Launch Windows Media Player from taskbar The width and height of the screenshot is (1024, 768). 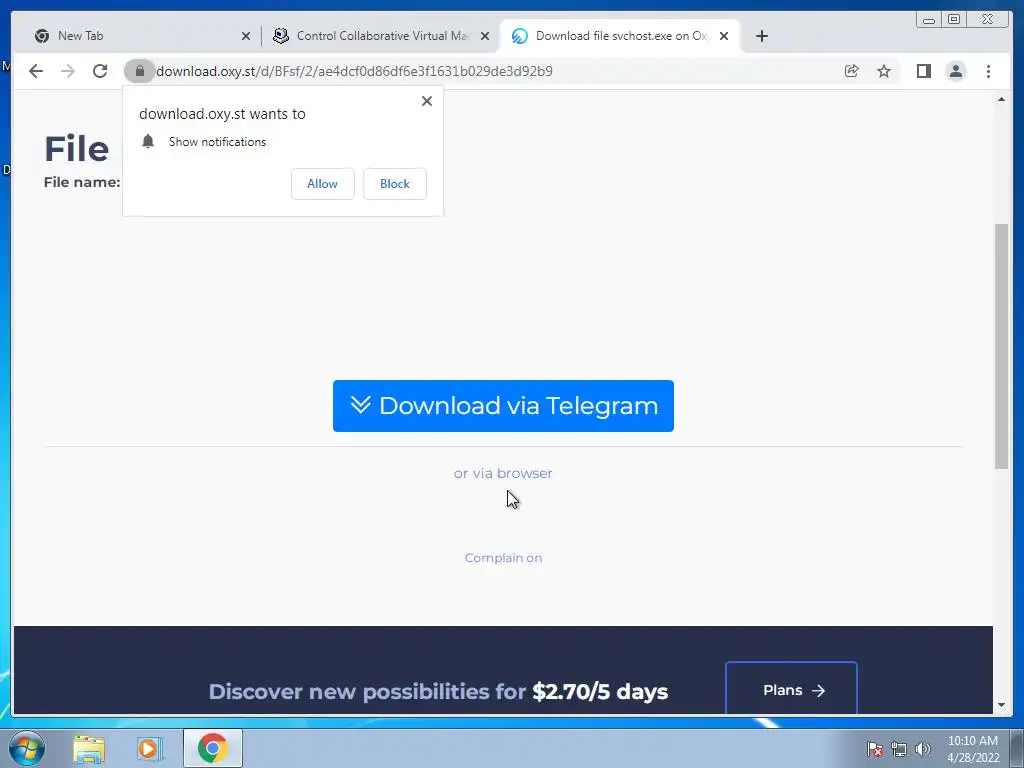[148, 749]
